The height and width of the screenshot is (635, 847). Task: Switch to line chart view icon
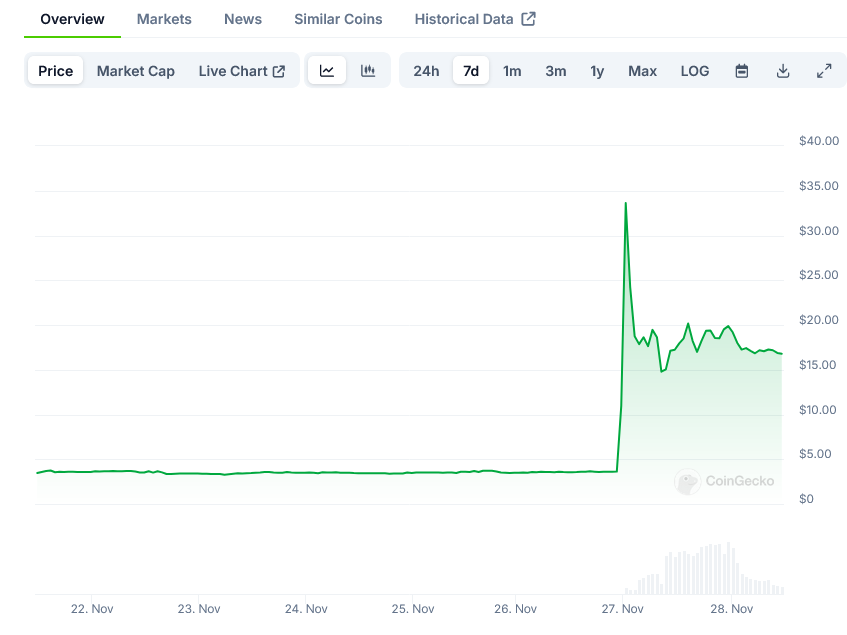click(x=327, y=71)
